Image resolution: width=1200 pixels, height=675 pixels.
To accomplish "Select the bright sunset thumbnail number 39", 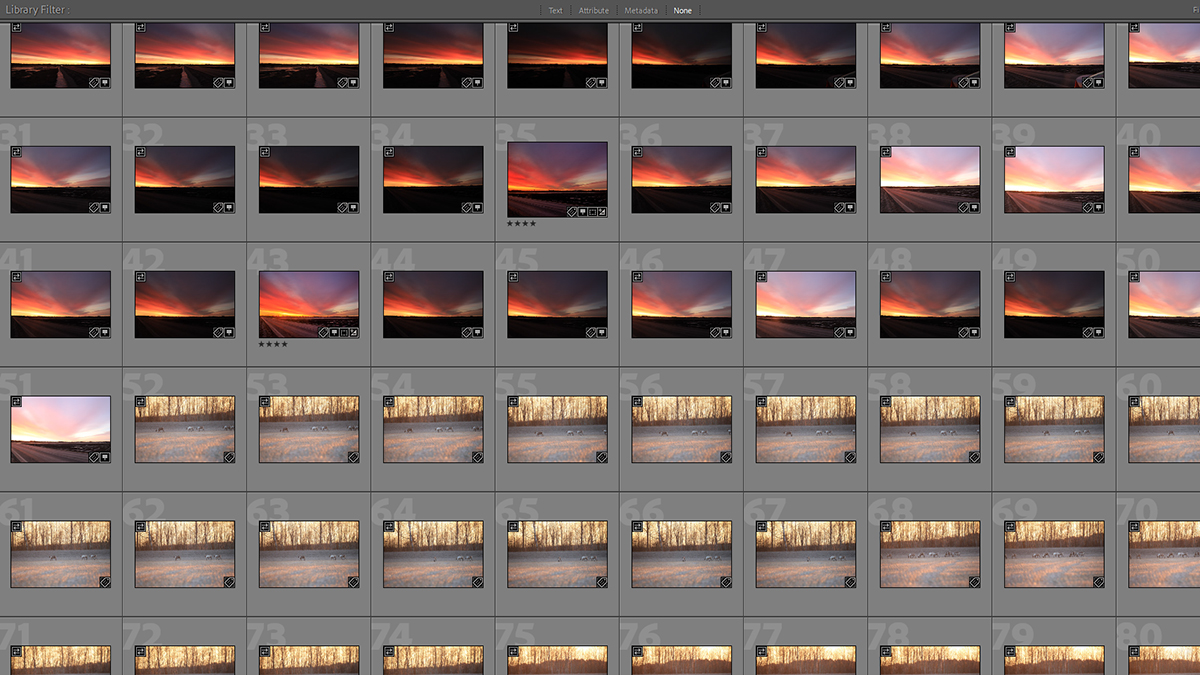I will pyautogui.click(x=1054, y=179).
